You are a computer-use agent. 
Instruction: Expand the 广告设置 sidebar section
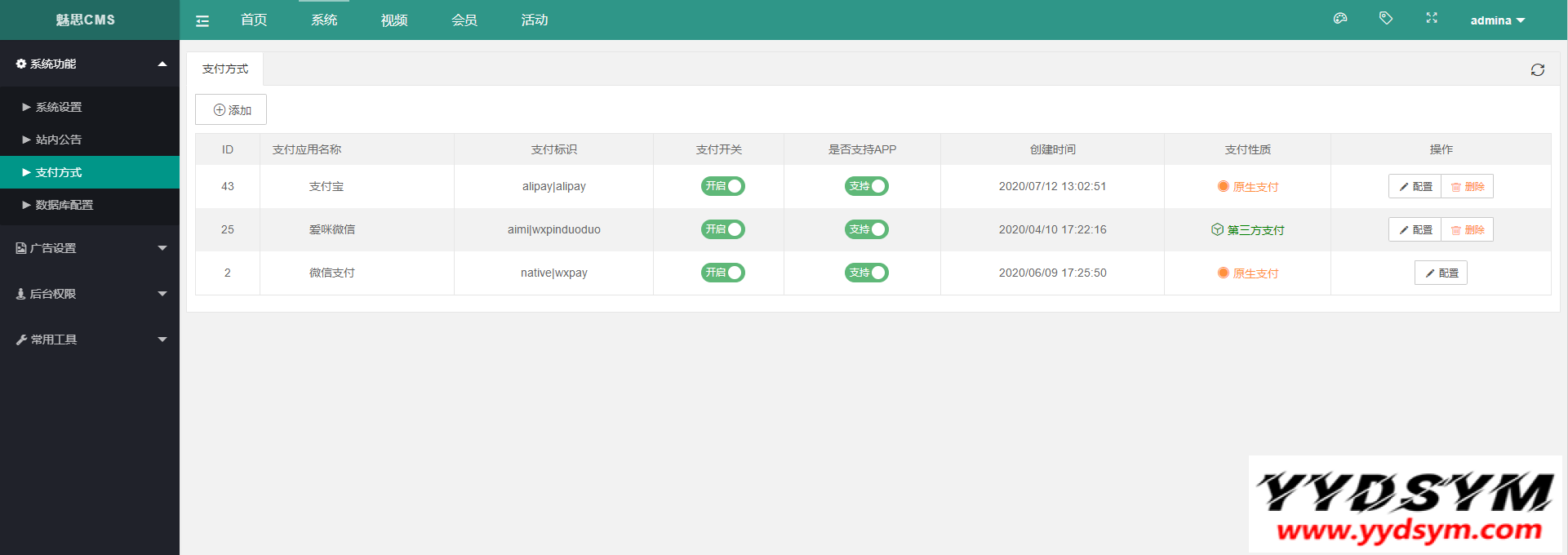(90, 248)
